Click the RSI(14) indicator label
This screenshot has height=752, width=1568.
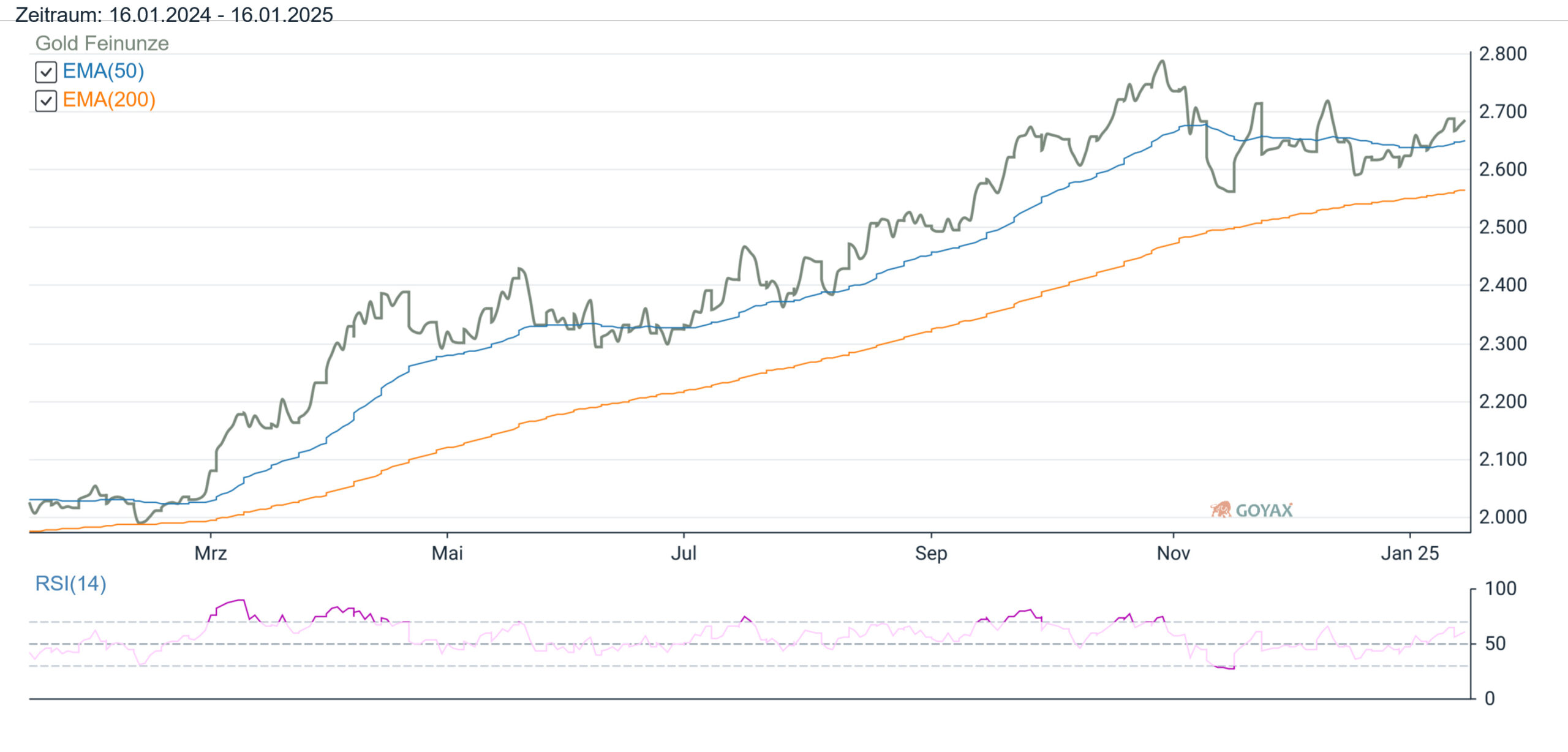(70, 584)
